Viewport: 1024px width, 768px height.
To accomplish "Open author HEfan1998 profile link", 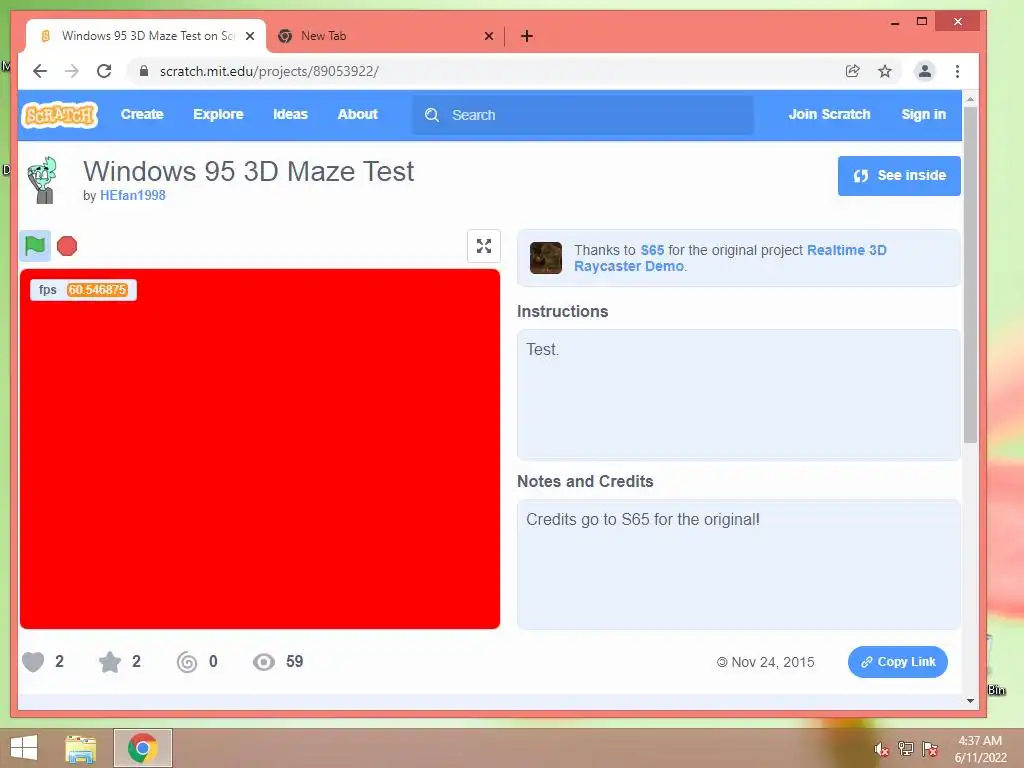I will [133, 195].
